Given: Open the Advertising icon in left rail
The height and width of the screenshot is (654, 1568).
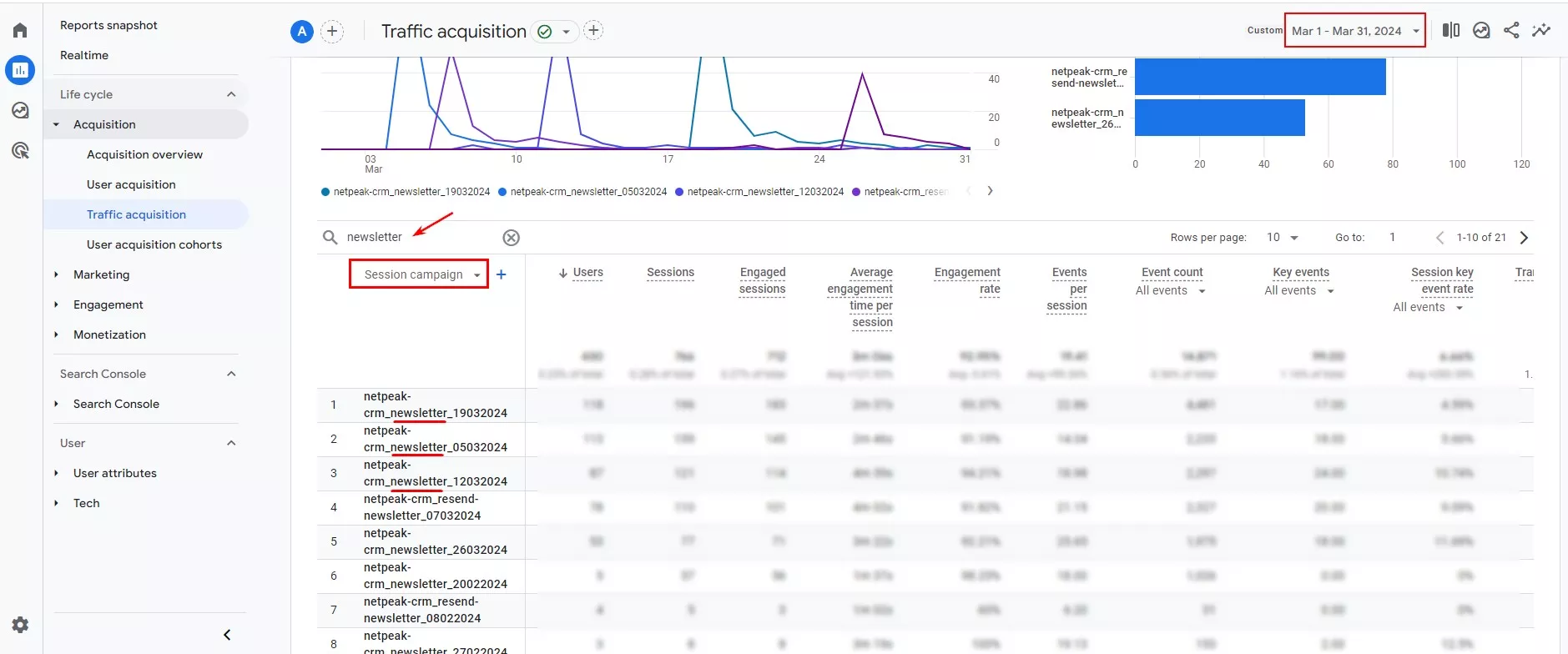Looking at the screenshot, I should (20, 150).
